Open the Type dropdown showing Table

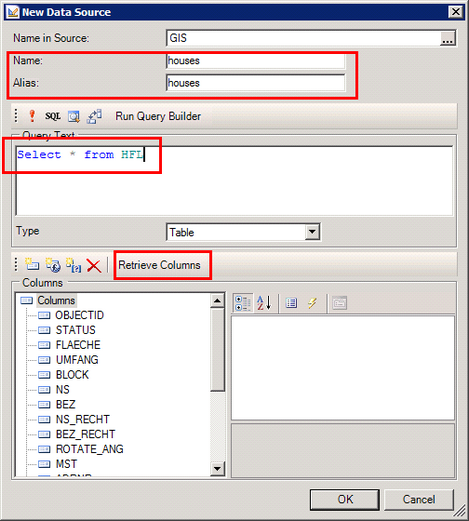click(x=312, y=232)
